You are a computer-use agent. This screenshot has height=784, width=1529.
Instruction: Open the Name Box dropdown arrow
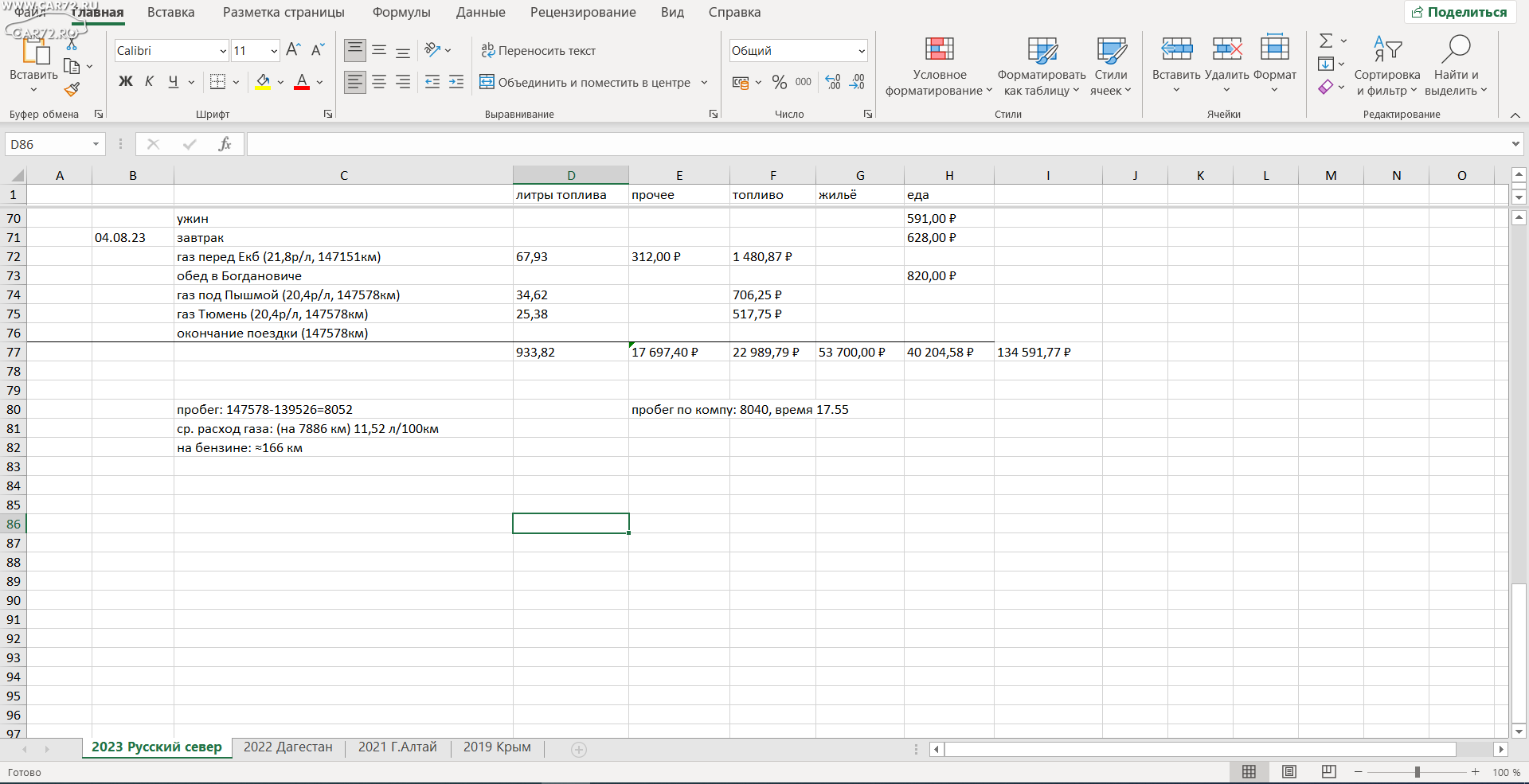click(96, 144)
